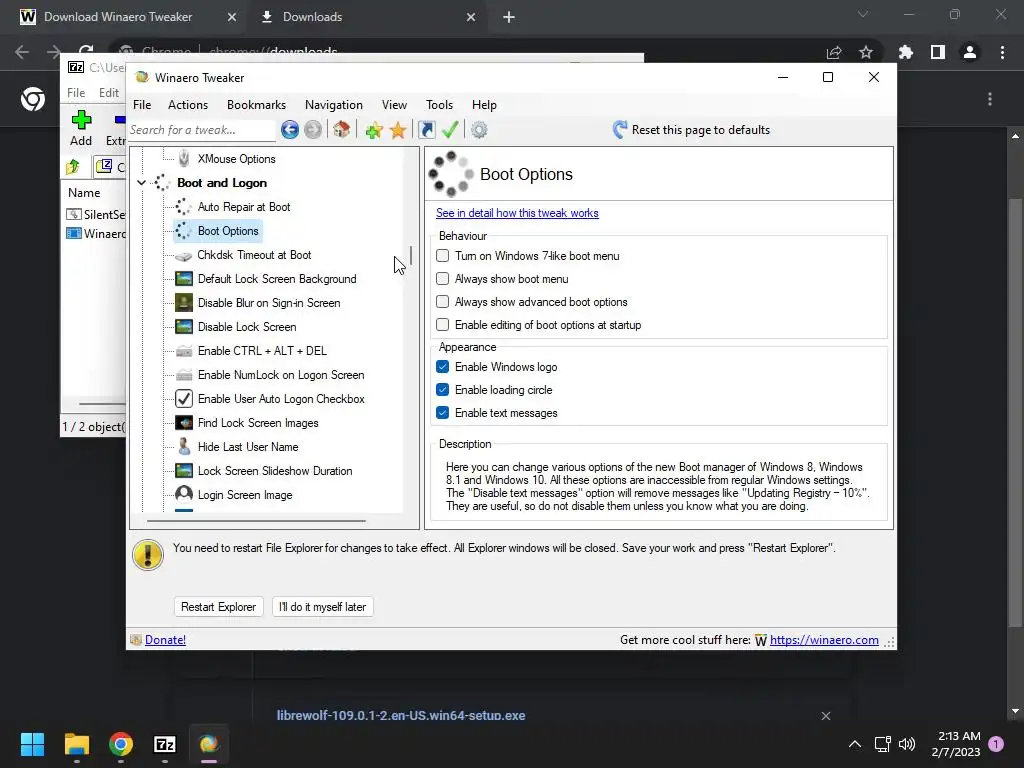Open See in detail how this tweak works

(517, 213)
